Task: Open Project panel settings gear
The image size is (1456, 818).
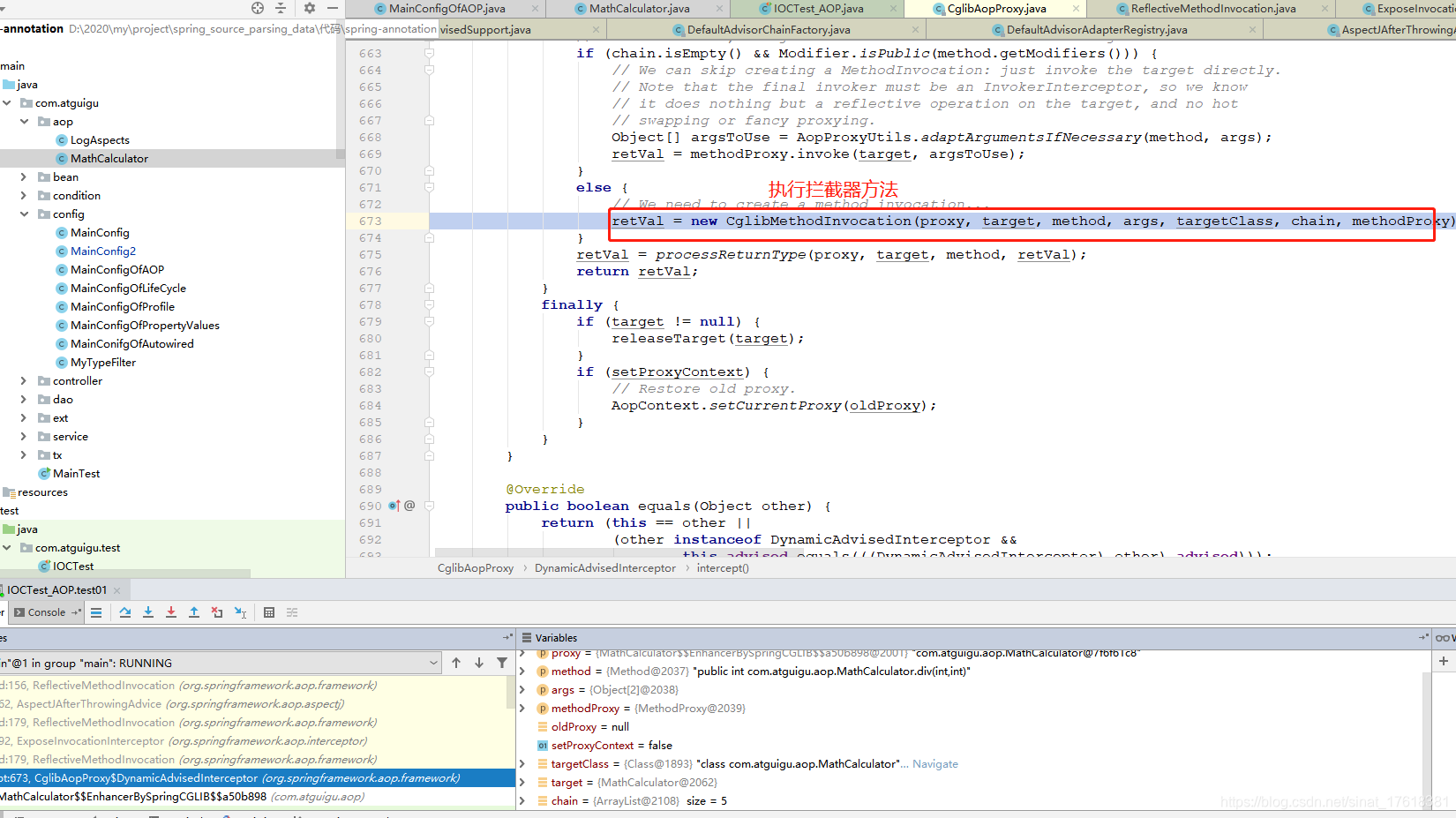Action: [x=310, y=8]
